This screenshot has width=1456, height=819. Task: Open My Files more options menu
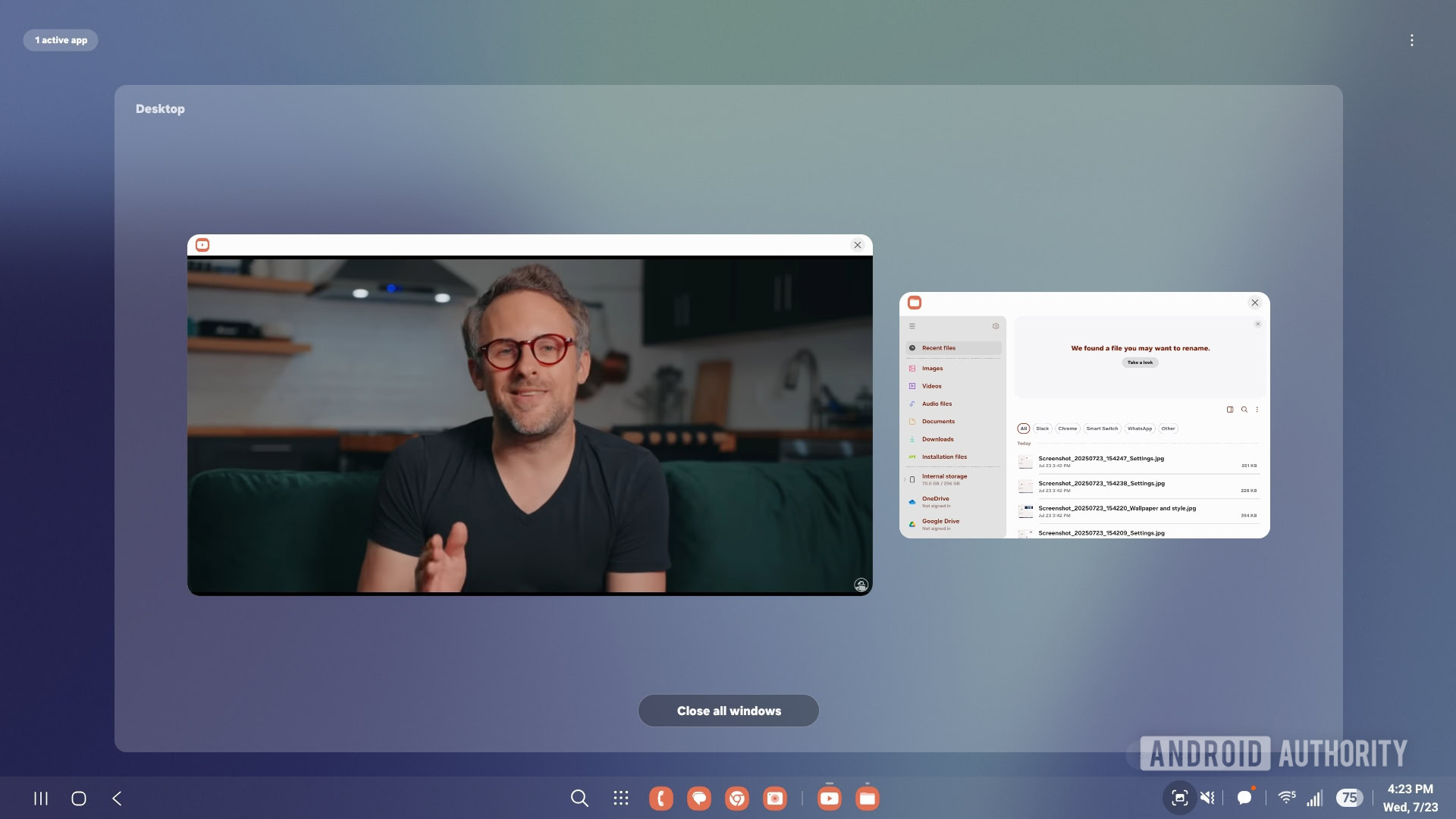(1257, 409)
